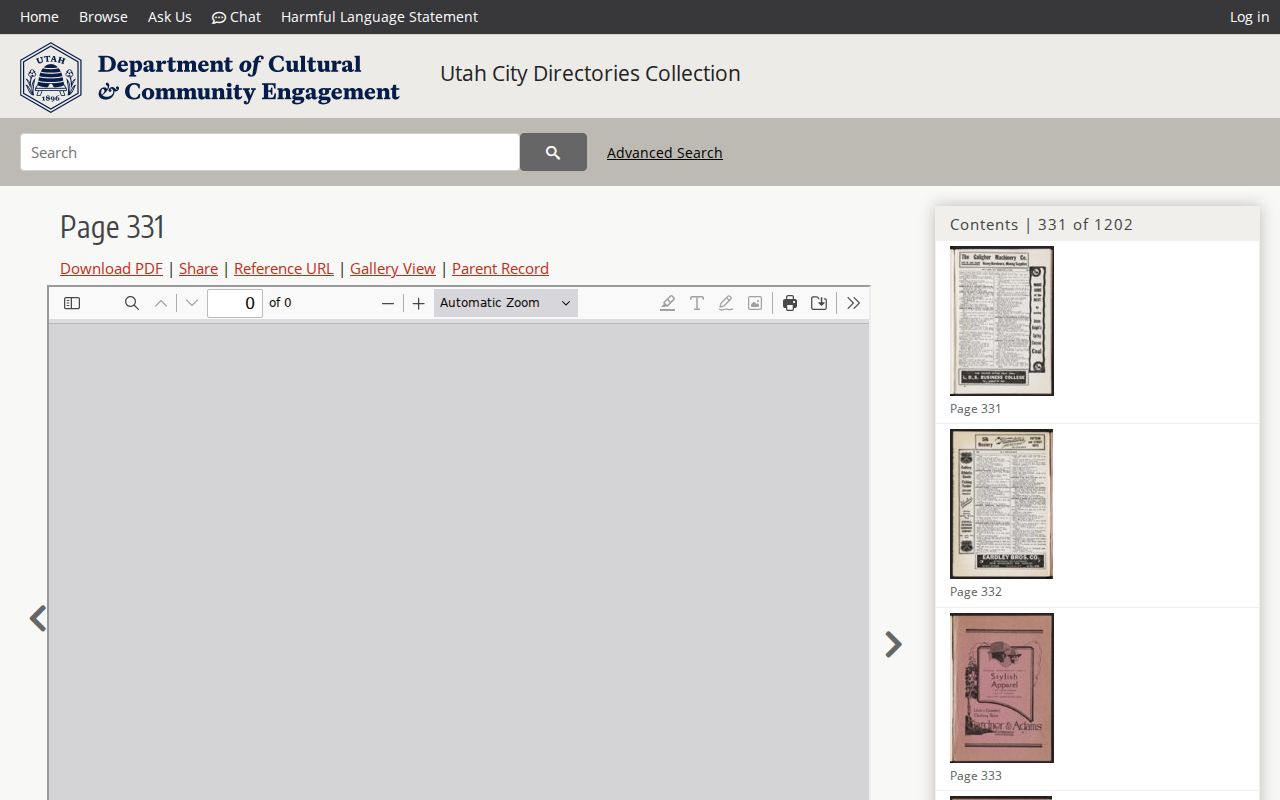The image size is (1280, 800).
Task: Focus the Search input field
Action: (270, 152)
